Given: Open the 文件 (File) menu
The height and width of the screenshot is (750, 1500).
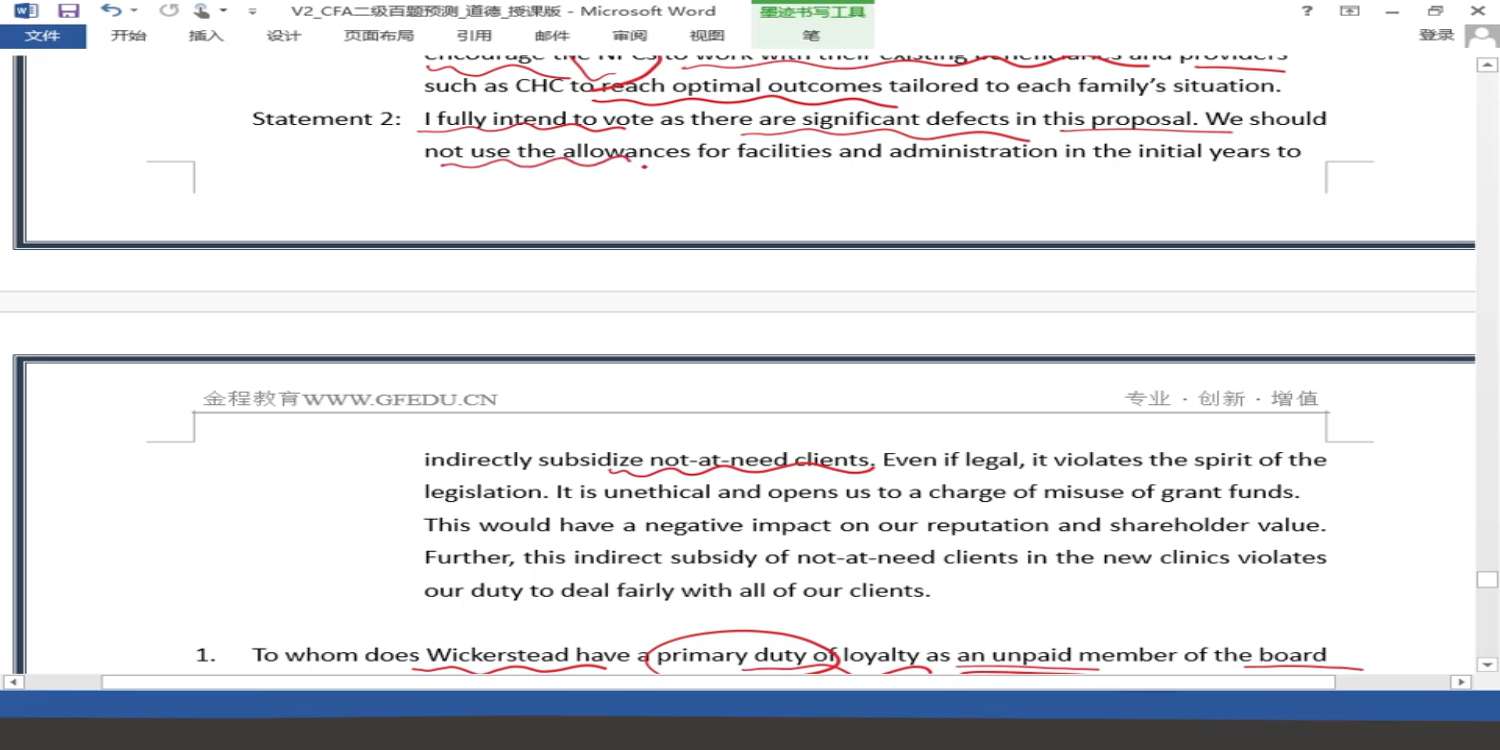Looking at the screenshot, I should coord(42,36).
